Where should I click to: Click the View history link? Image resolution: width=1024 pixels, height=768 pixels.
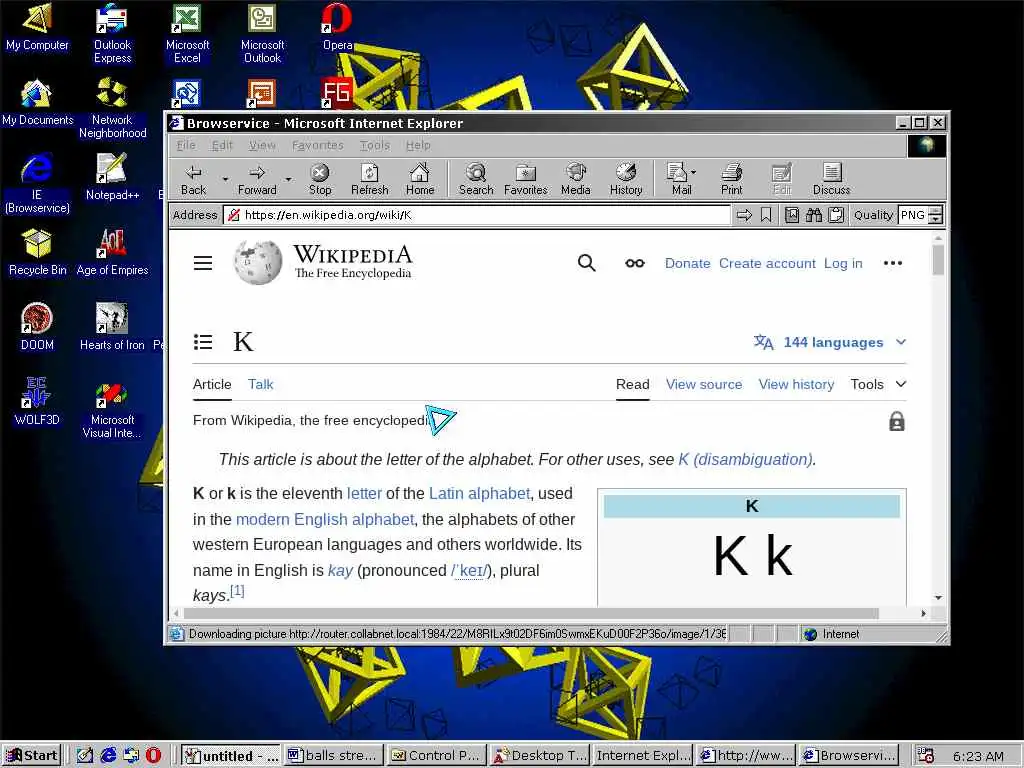[796, 384]
